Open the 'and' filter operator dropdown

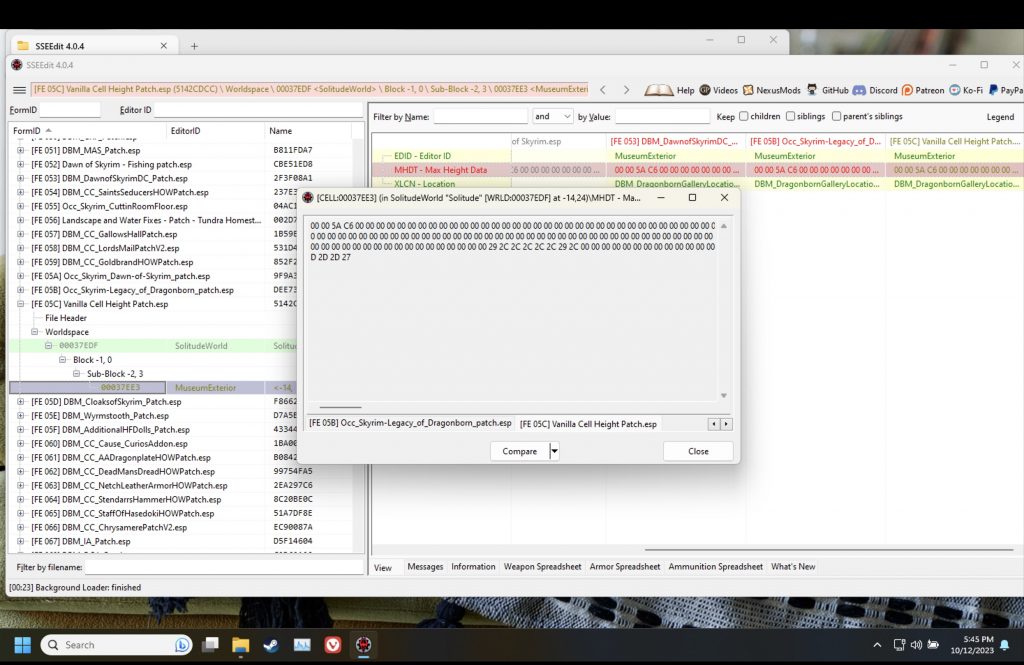553,117
